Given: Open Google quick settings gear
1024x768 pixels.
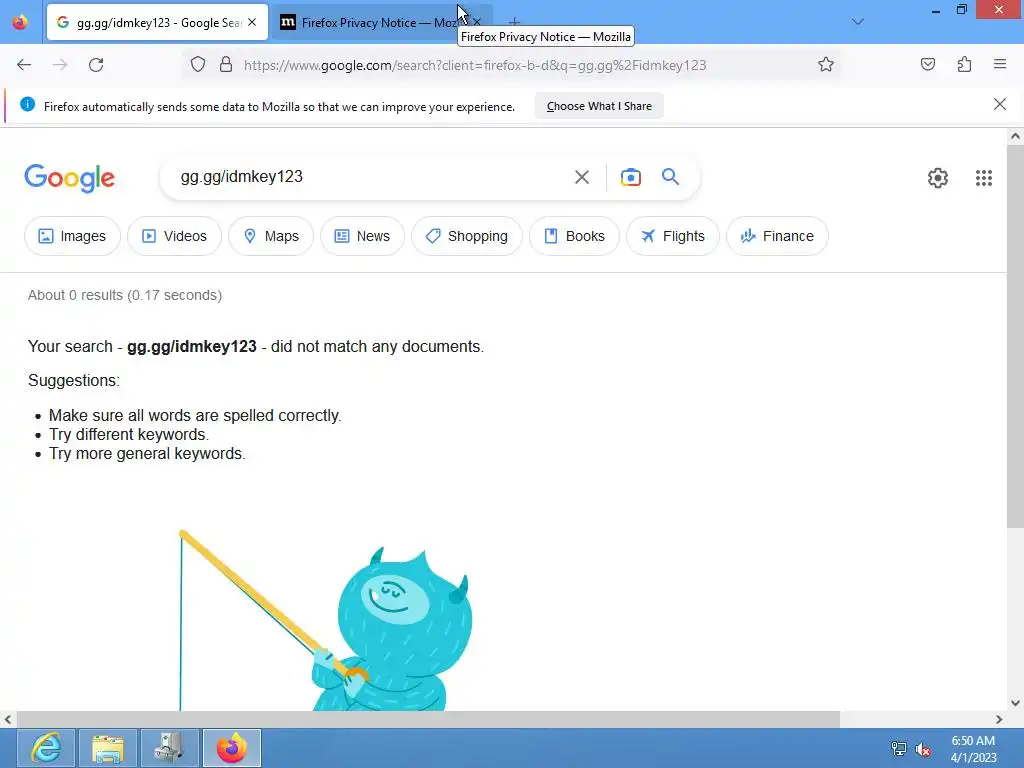Looking at the screenshot, I should pyautogui.click(x=938, y=178).
